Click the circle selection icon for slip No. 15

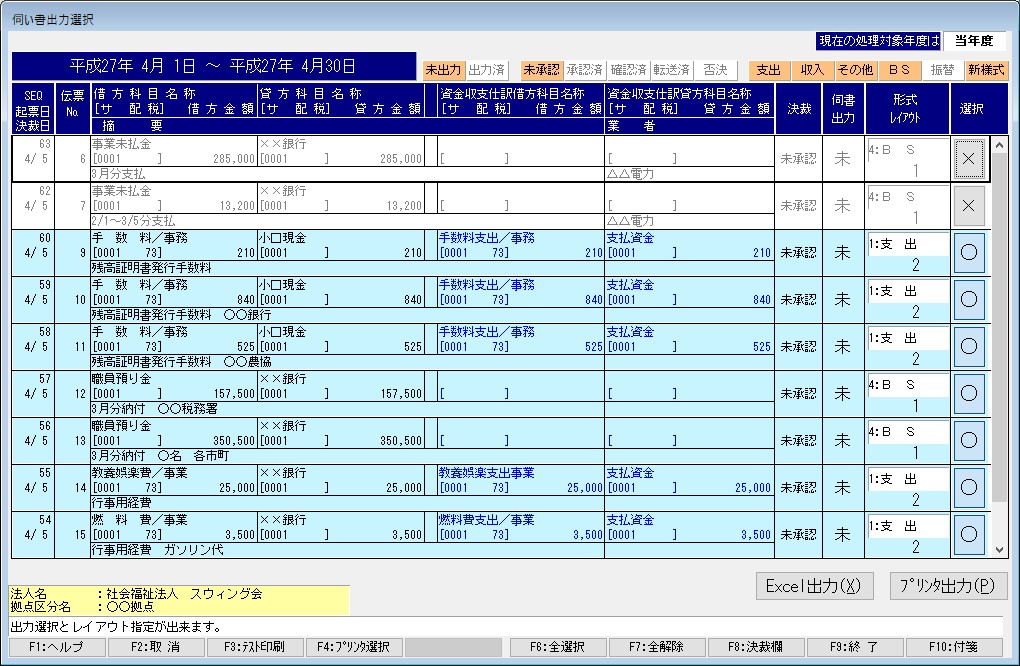click(x=968, y=534)
